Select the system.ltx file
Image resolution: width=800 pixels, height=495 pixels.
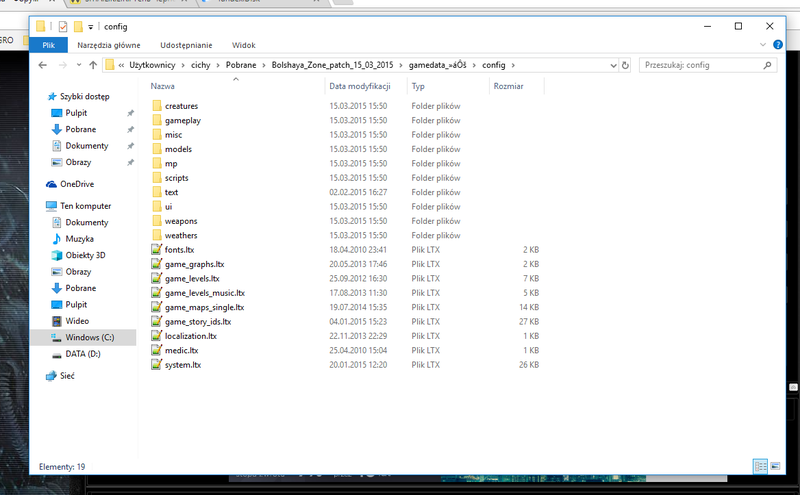[x=183, y=365]
